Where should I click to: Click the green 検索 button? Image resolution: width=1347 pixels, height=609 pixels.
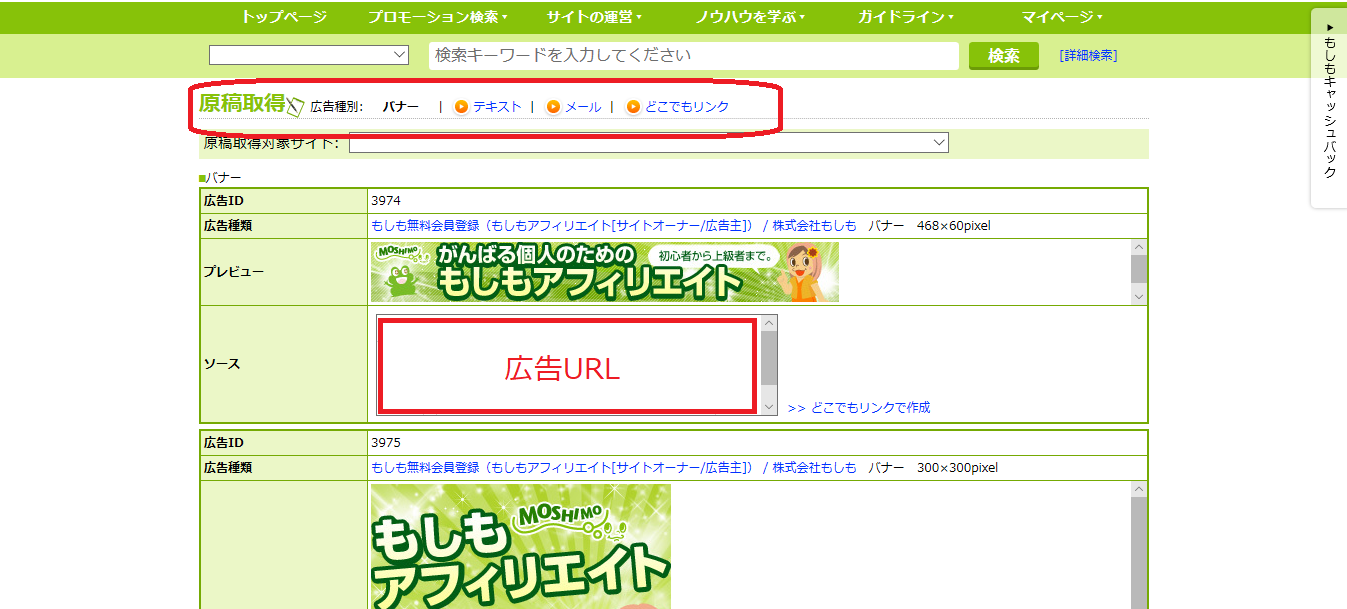(x=1004, y=56)
